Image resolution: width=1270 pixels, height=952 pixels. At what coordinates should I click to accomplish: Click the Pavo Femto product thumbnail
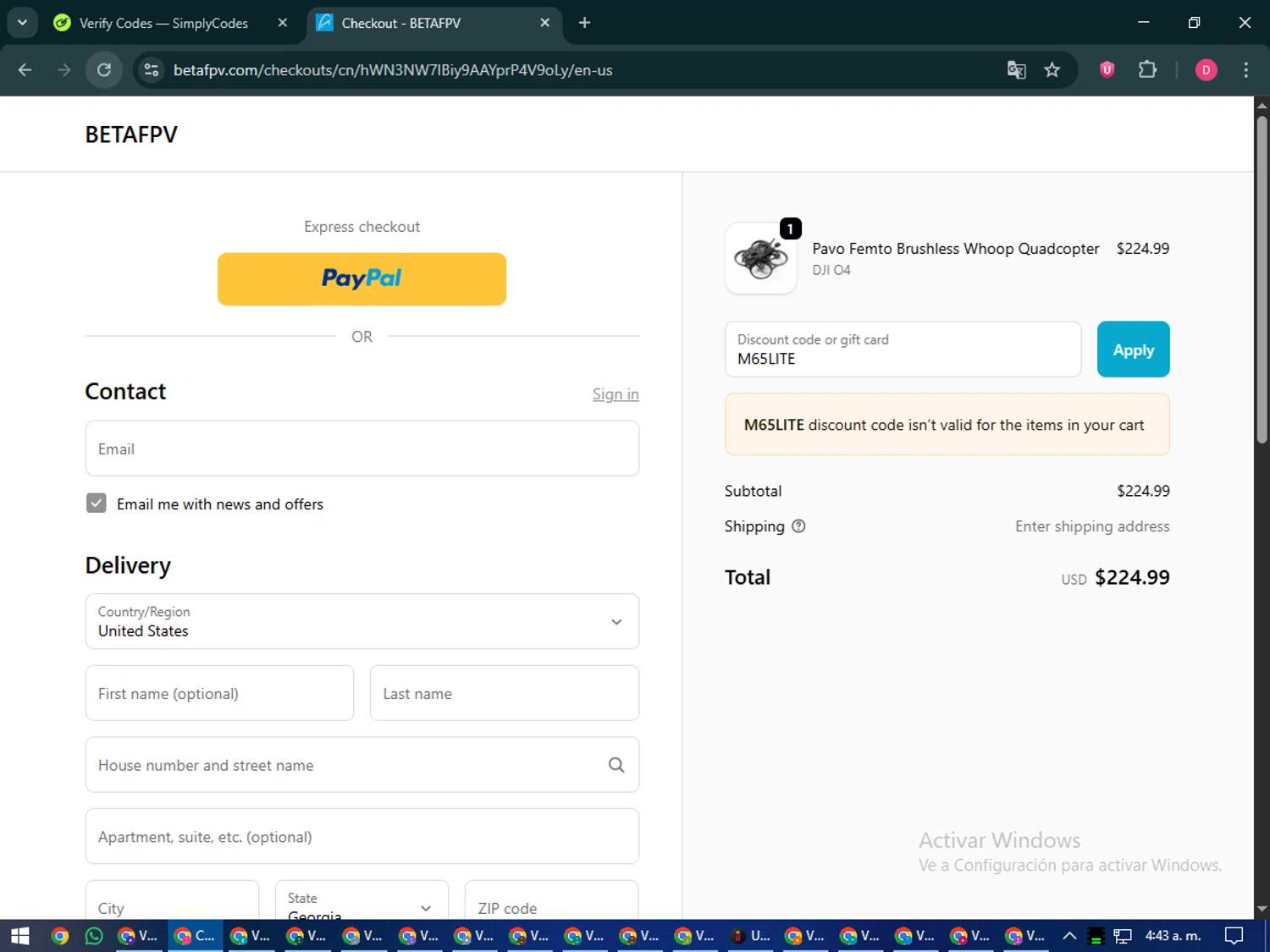[x=761, y=258]
